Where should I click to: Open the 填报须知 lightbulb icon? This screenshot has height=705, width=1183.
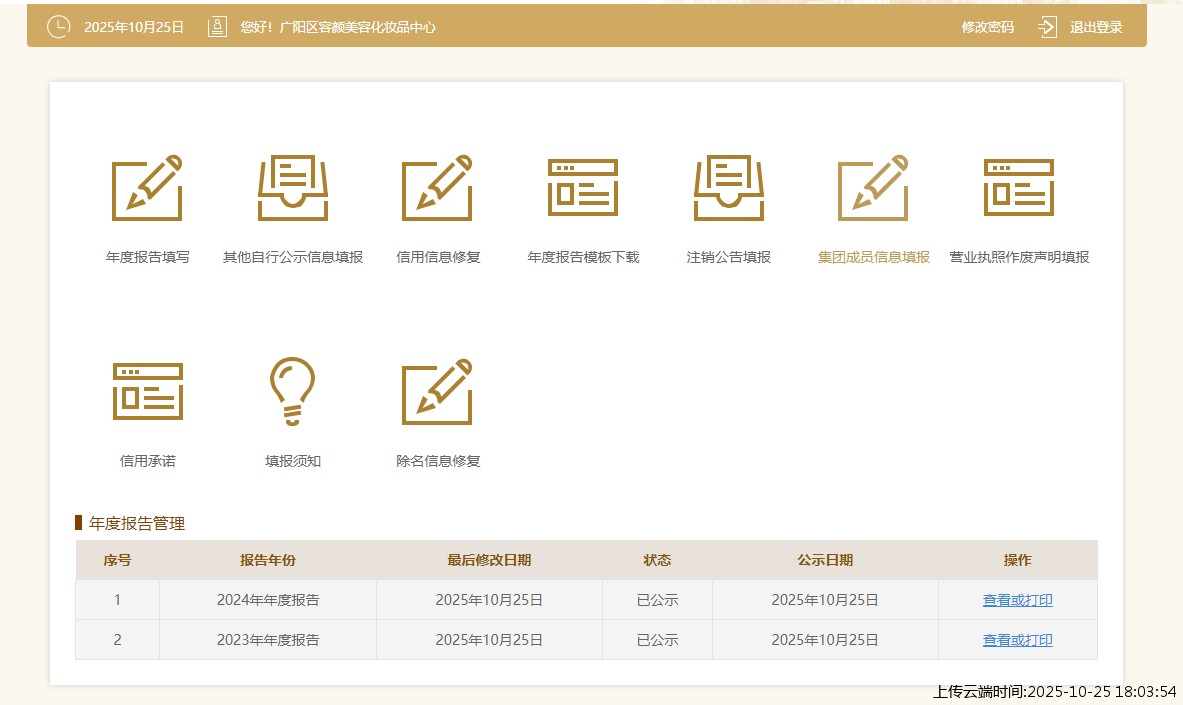[x=292, y=391]
